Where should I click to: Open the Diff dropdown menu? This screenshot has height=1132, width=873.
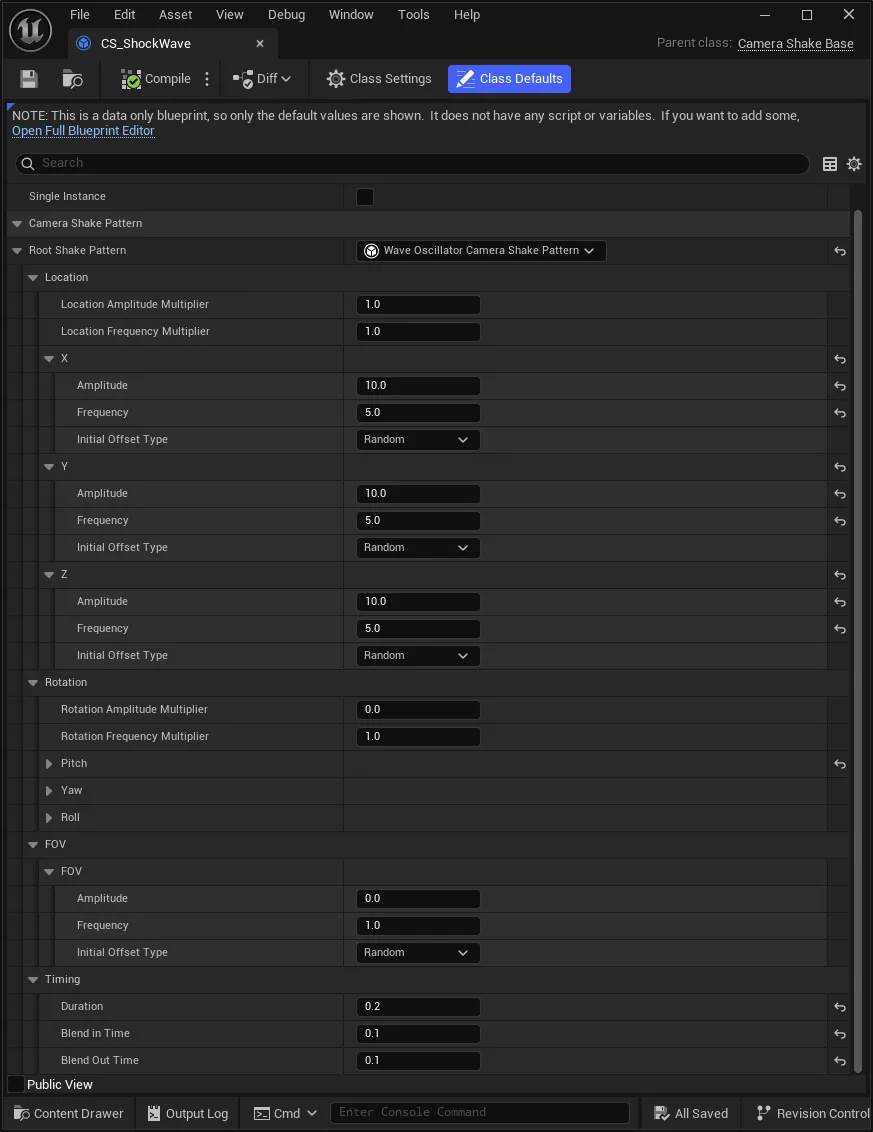tap(261, 79)
